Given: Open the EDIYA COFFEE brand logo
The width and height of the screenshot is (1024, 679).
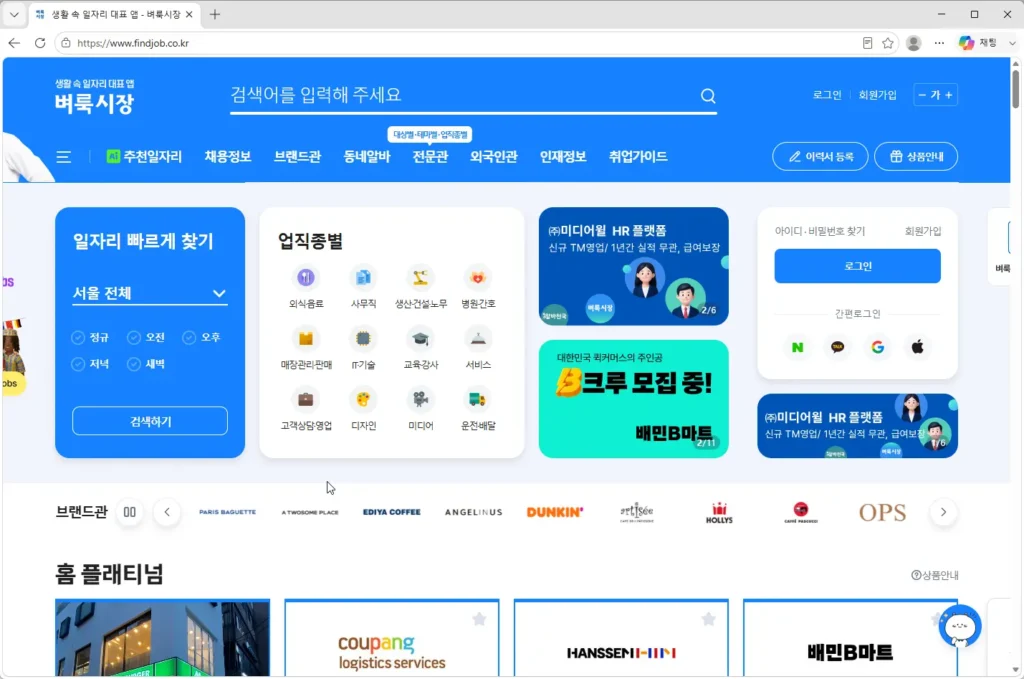Looking at the screenshot, I should point(392,512).
